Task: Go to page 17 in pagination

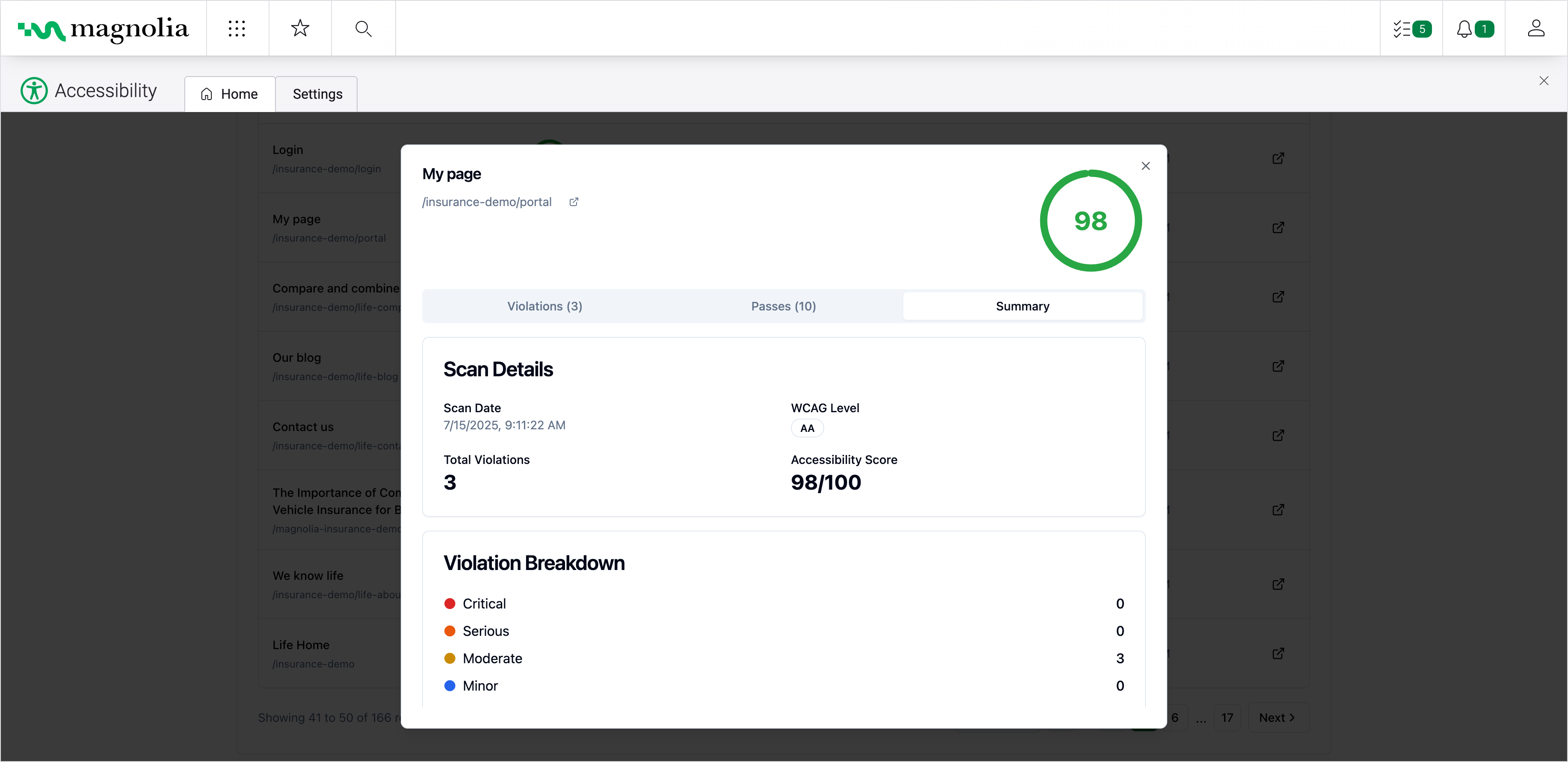Action: (1227, 718)
